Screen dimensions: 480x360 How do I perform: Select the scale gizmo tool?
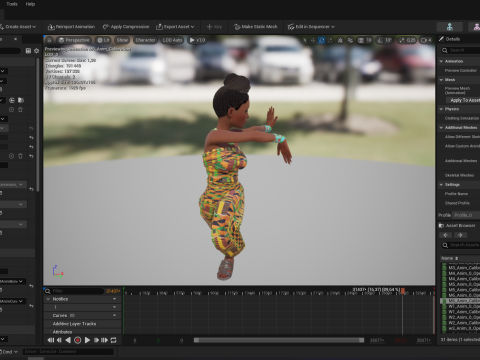[330, 40]
